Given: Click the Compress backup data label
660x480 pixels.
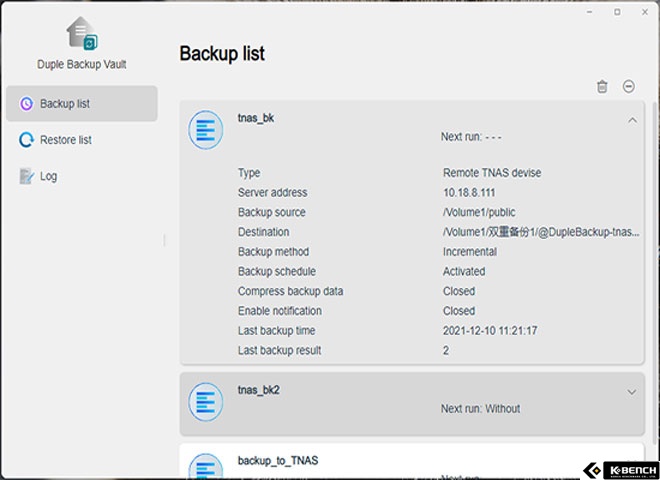Looking at the screenshot, I should [290, 291].
